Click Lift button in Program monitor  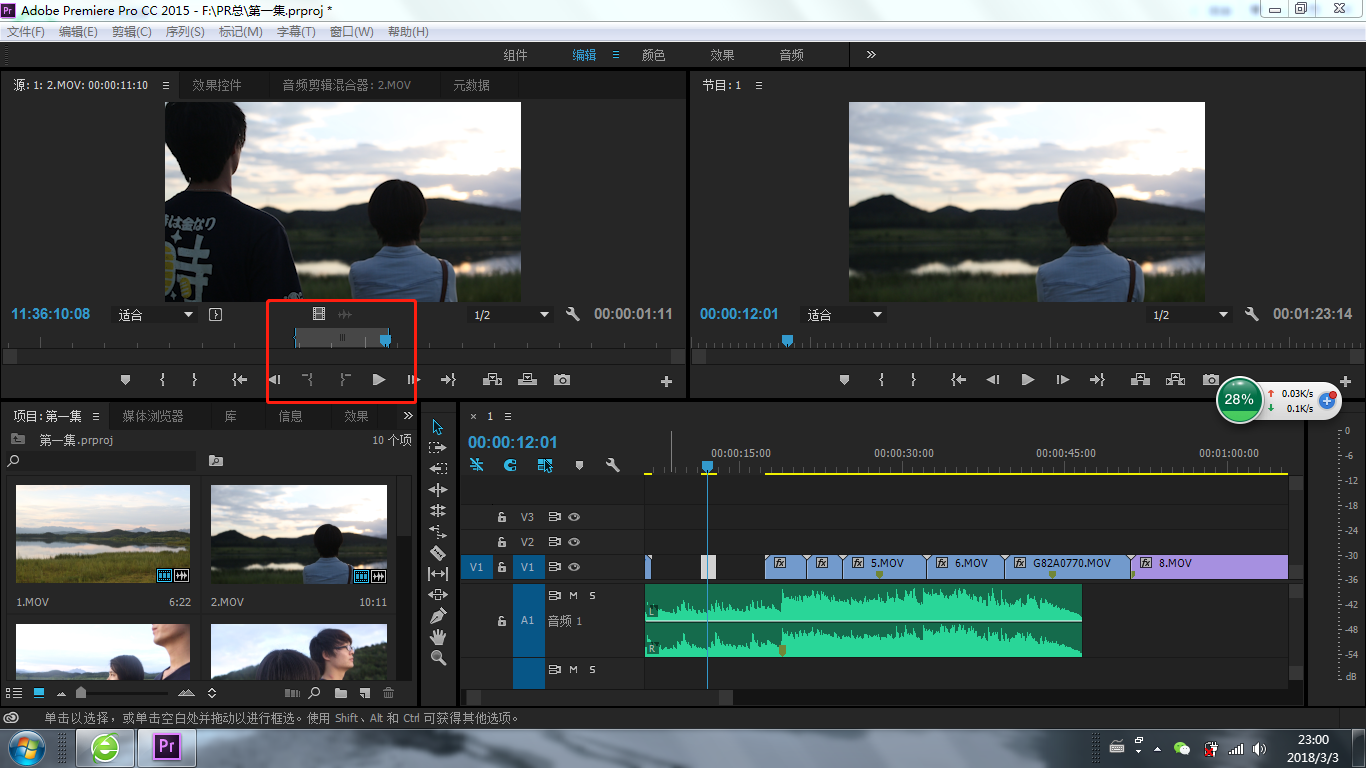(x=1140, y=380)
